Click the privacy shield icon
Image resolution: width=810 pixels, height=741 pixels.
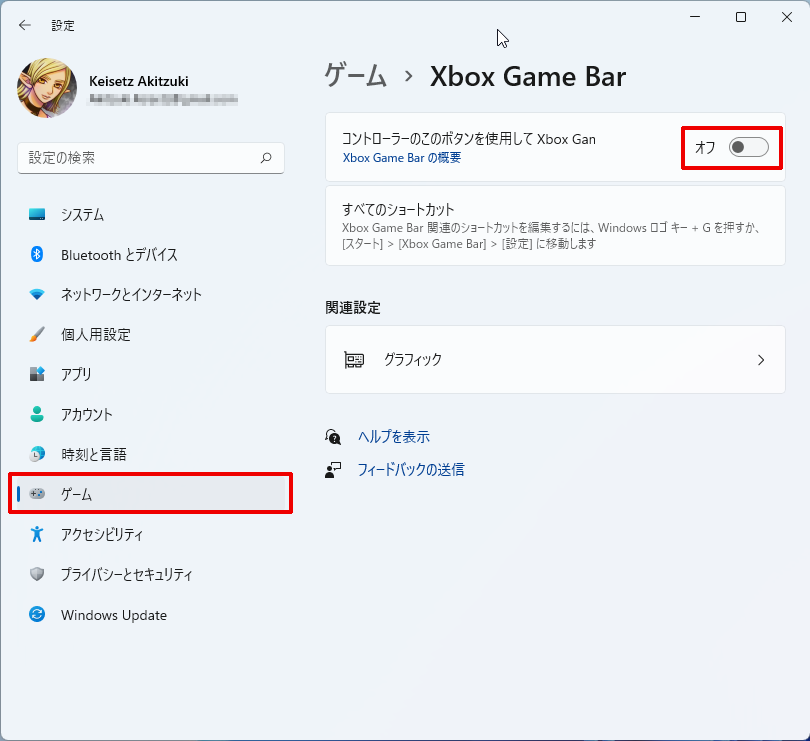(37, 574)
